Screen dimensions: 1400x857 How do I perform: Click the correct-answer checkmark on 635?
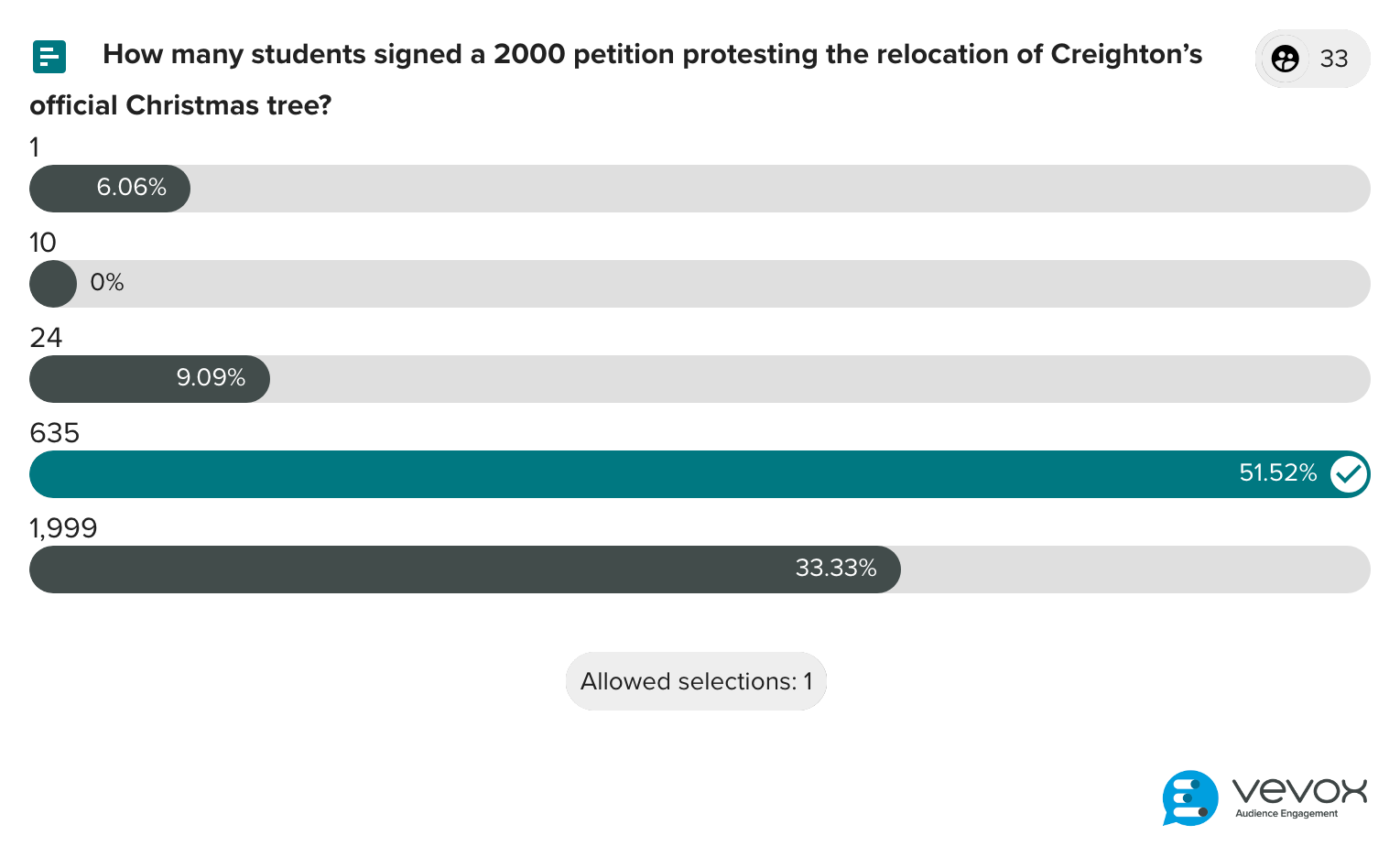[1348, 474]
